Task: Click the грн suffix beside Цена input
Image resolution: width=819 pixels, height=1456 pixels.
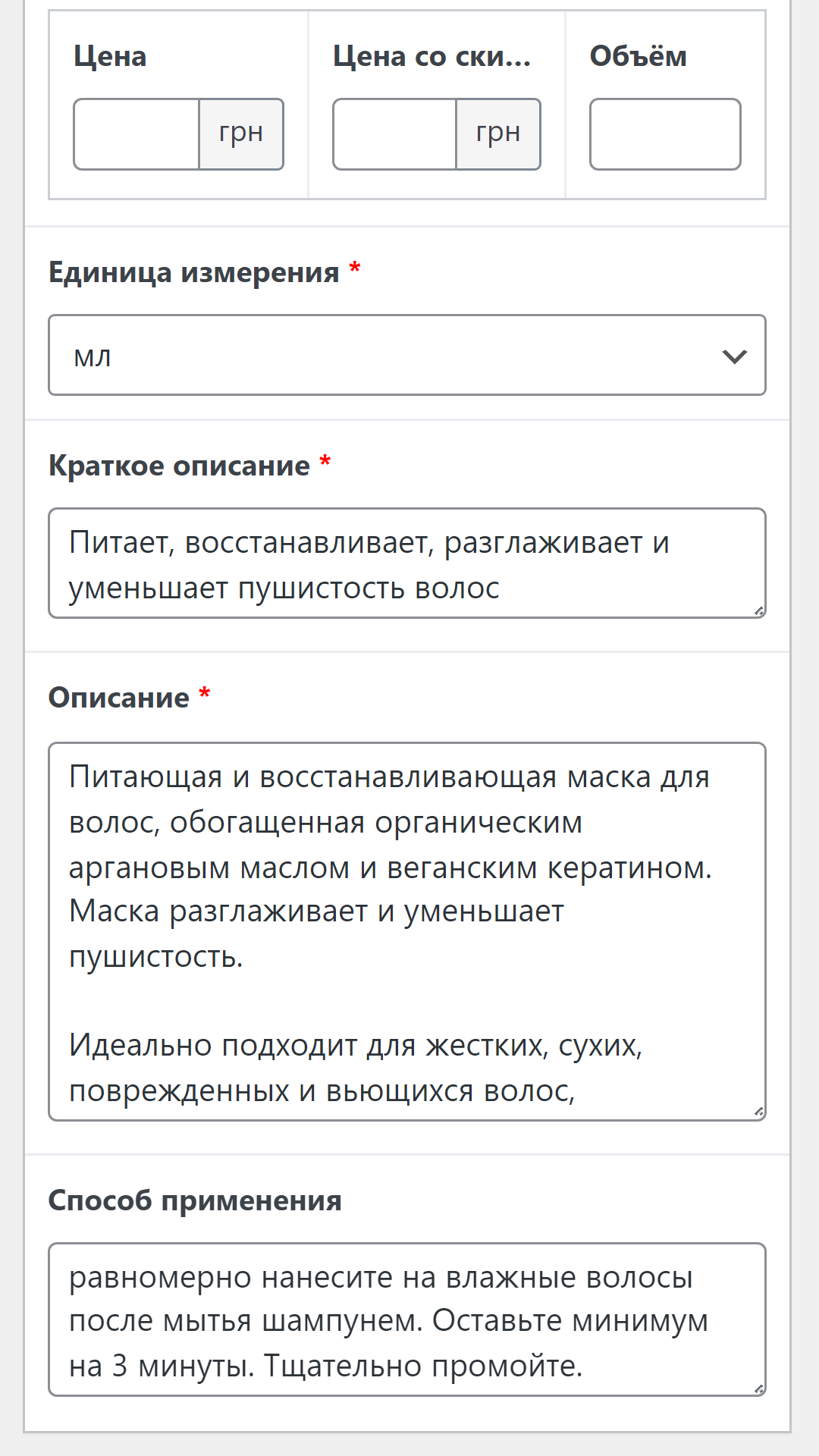Action: tap(241, 134)
